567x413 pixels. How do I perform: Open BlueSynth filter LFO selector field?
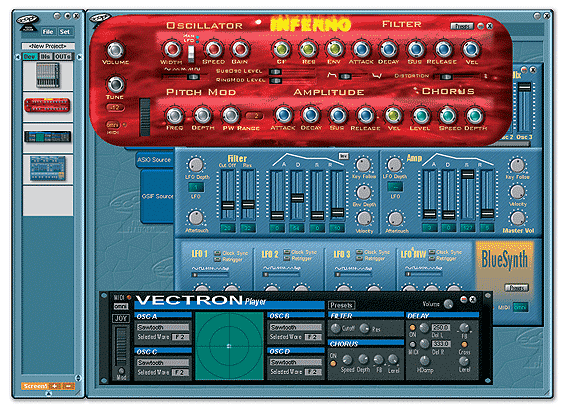(196, 187)
